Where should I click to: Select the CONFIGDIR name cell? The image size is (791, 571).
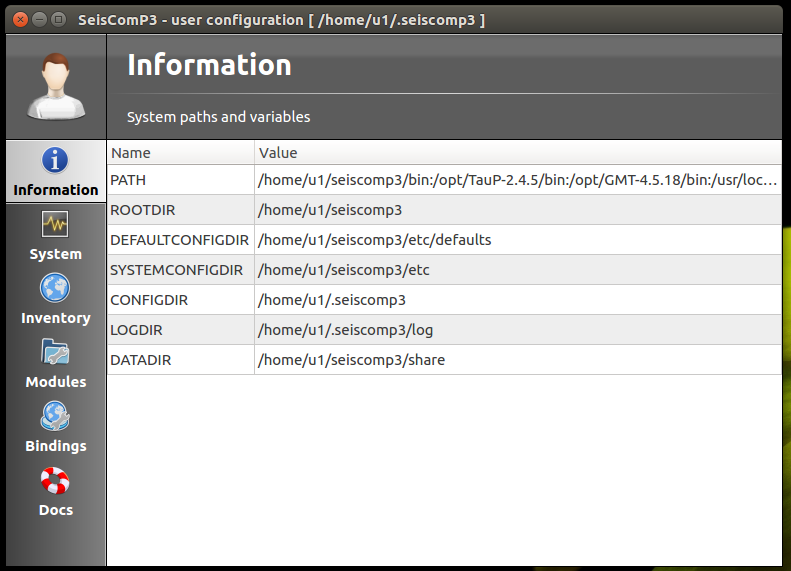181,300
